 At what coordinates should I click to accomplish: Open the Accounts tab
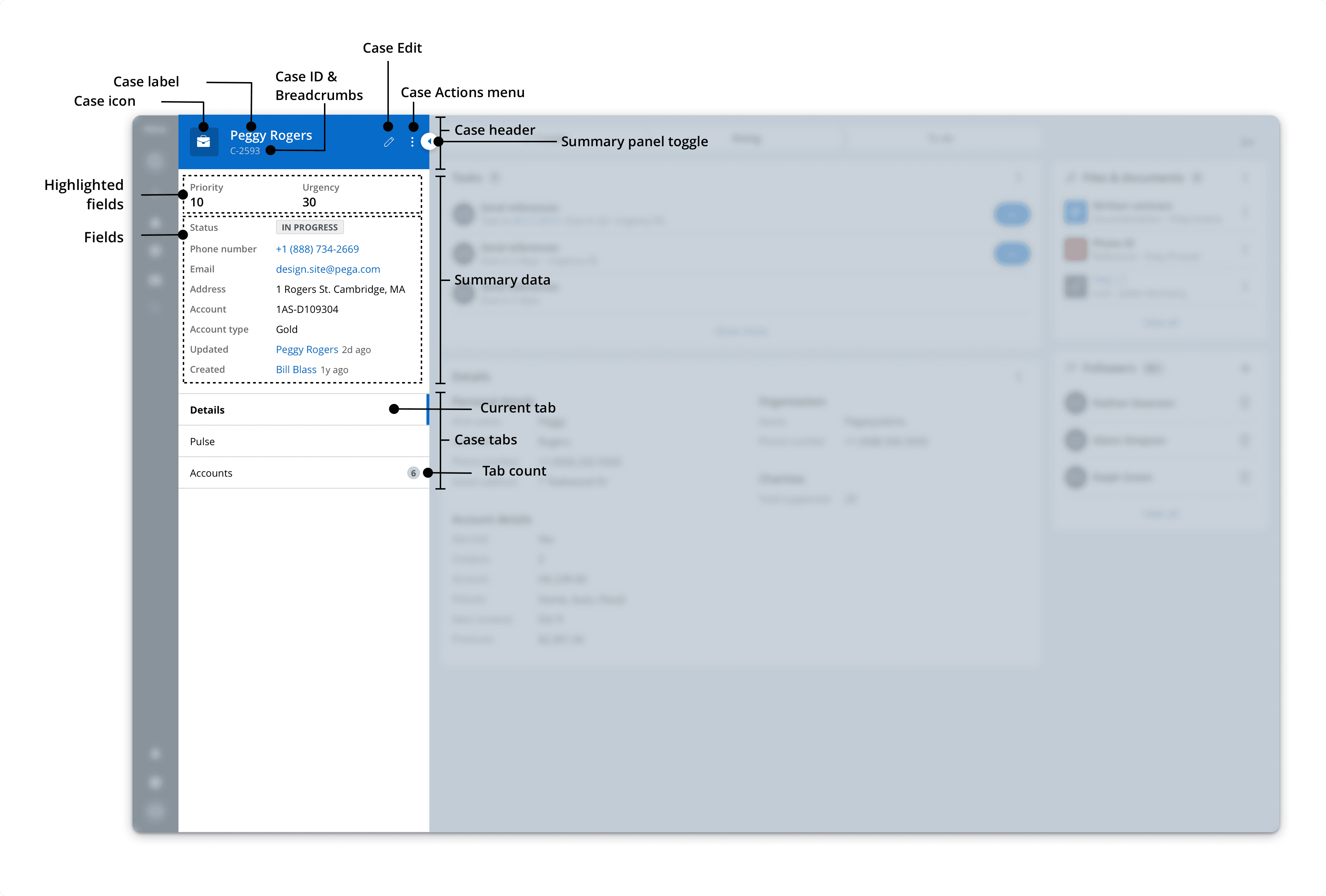pyautogui.click(x=304, y=472)
